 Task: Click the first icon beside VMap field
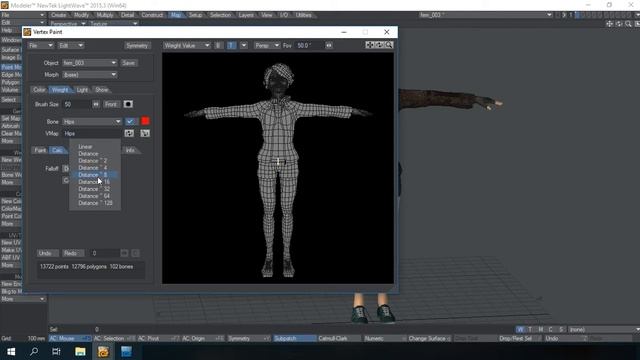pos(129,133)
